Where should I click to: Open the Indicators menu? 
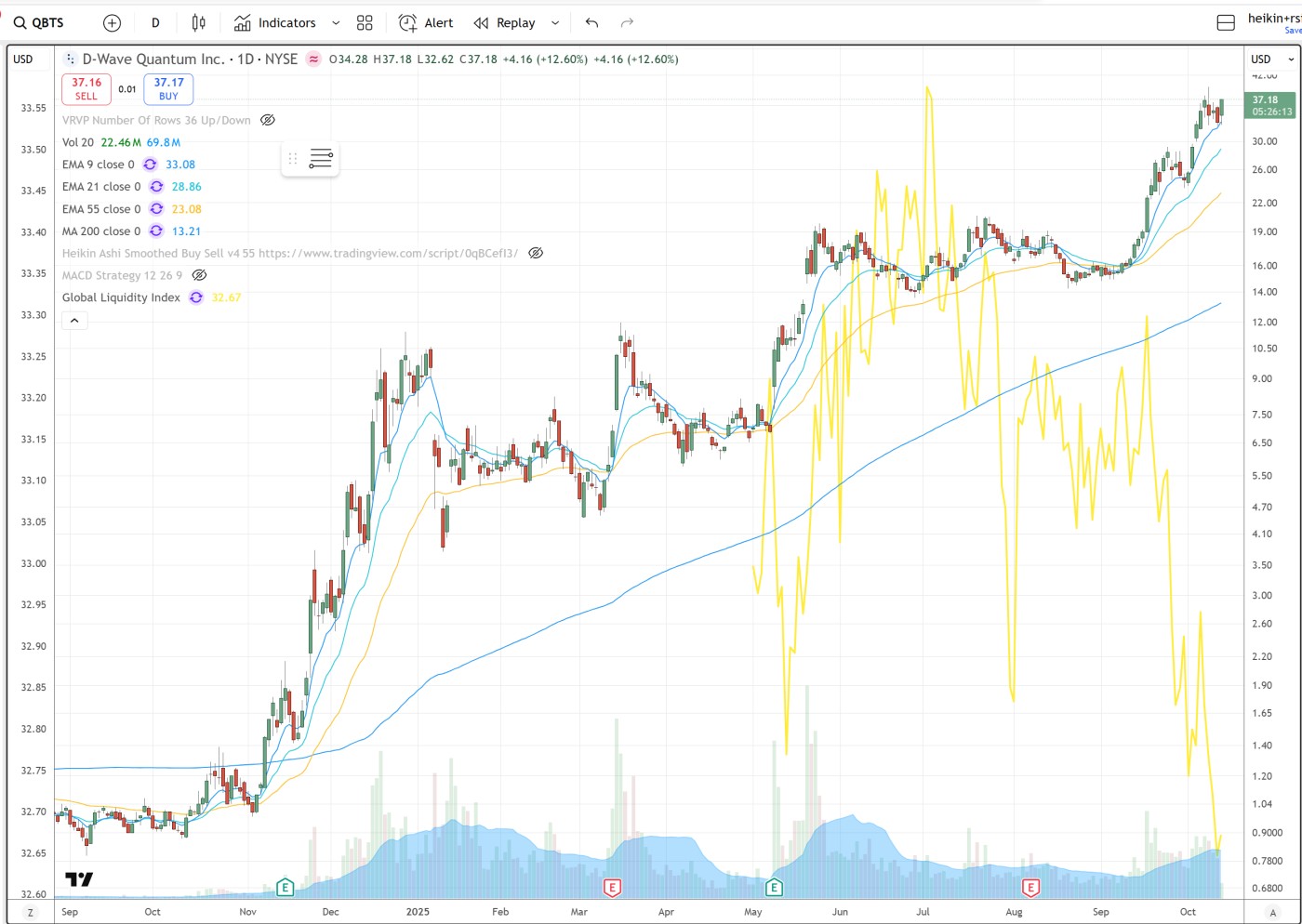(x=276, y=23)
